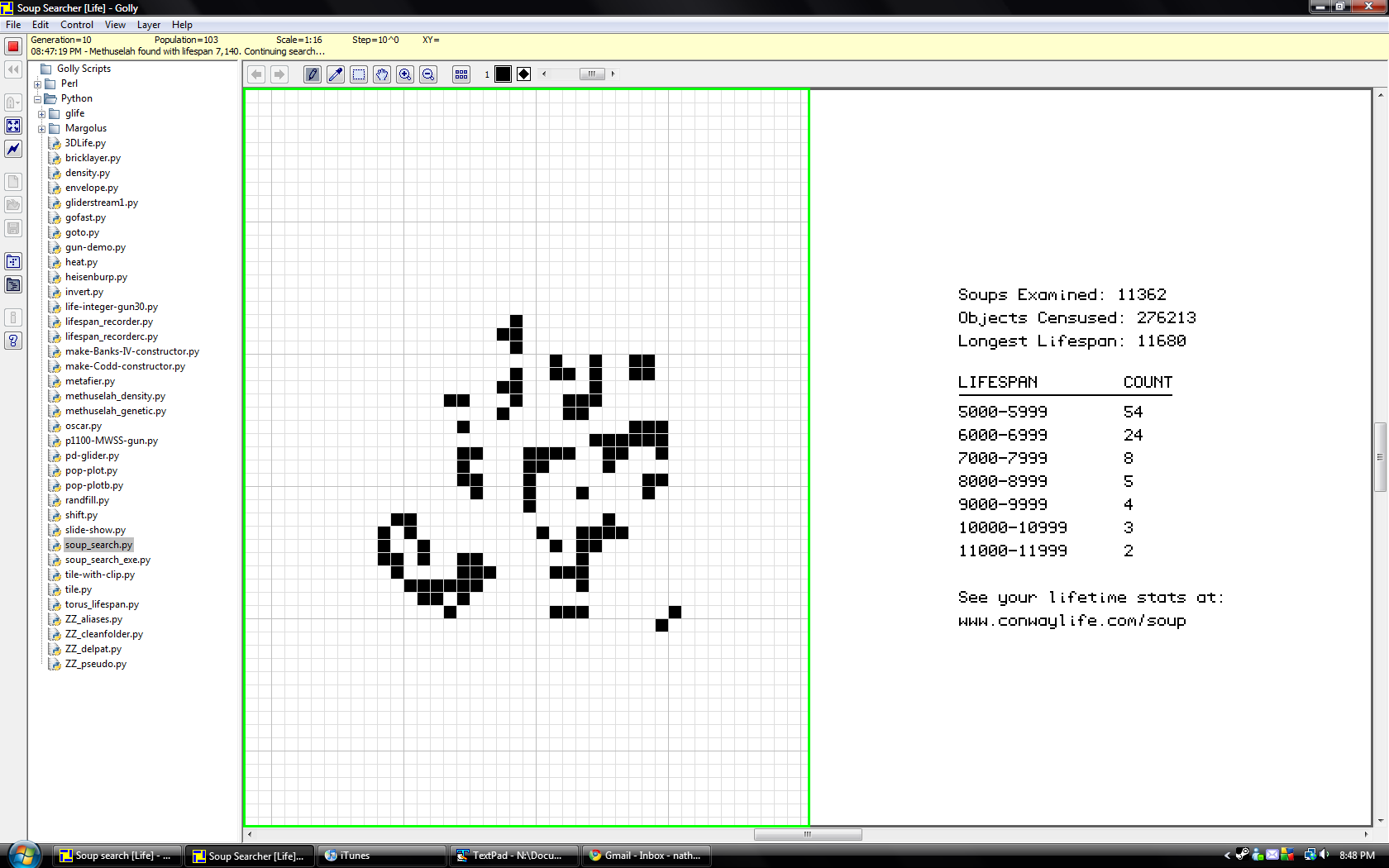This screenshot has height=868, width=1389.
Task: Switch to iTunes in taskbar
Action: 381,856
